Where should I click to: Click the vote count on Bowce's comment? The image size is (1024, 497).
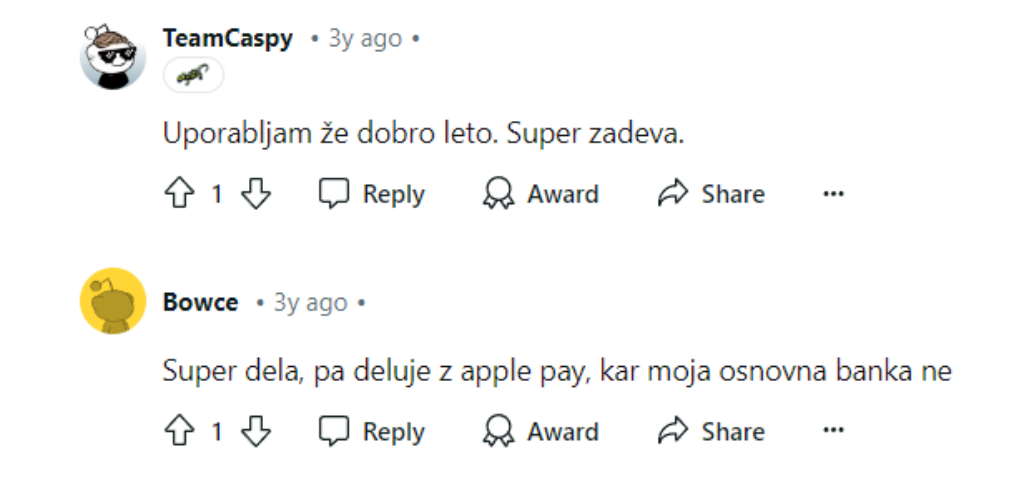[x=216, y=432]
